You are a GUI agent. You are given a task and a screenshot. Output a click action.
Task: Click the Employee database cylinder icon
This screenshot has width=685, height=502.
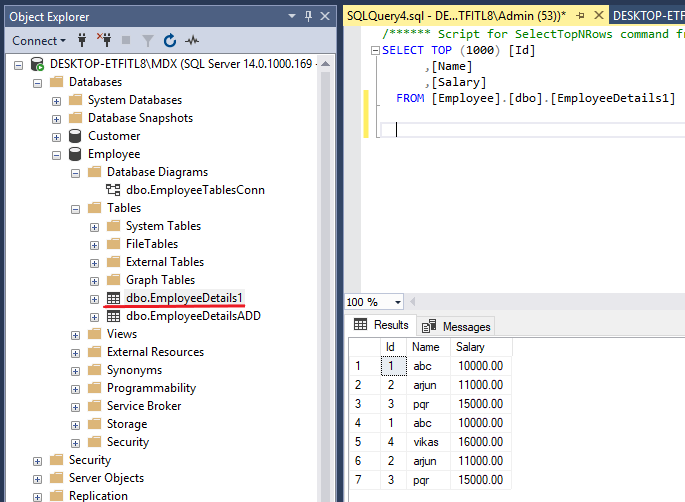click(x=75, y=154)
